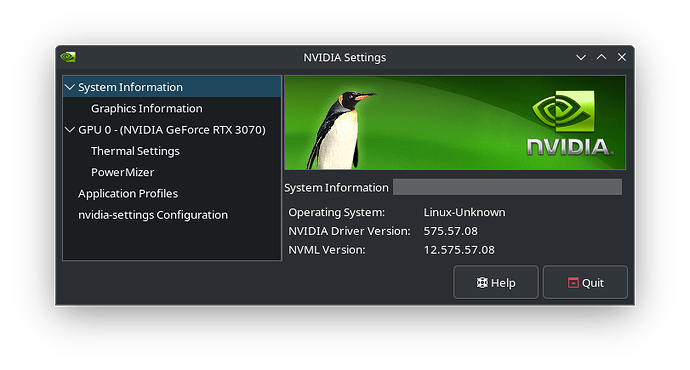Image resolution: width=690 pixels, height=370 pixels.
Task: Click the driver version 575.57.08 value
Action: pyautogui.click(x=451, y=231)
